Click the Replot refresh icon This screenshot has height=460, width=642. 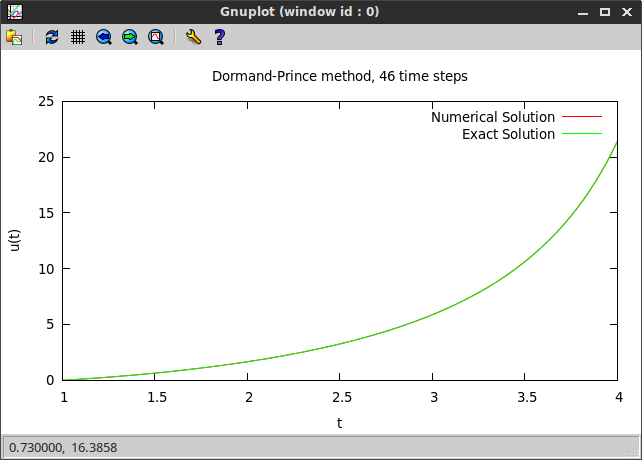52,37
